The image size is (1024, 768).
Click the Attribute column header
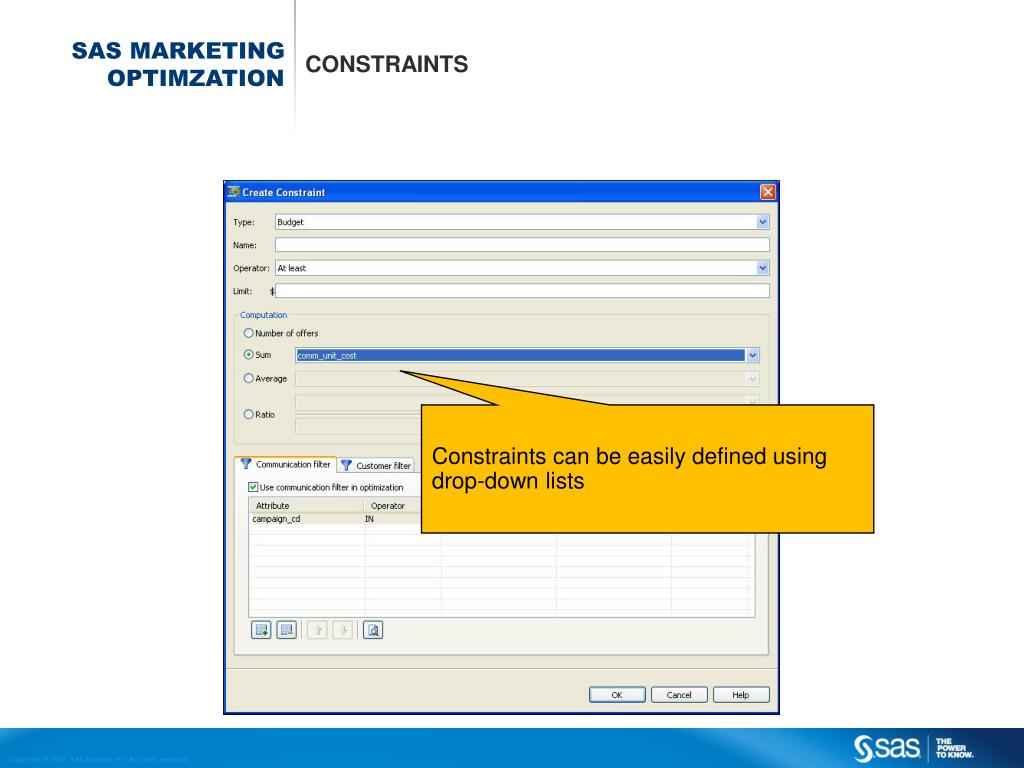[x=306, y=505]
